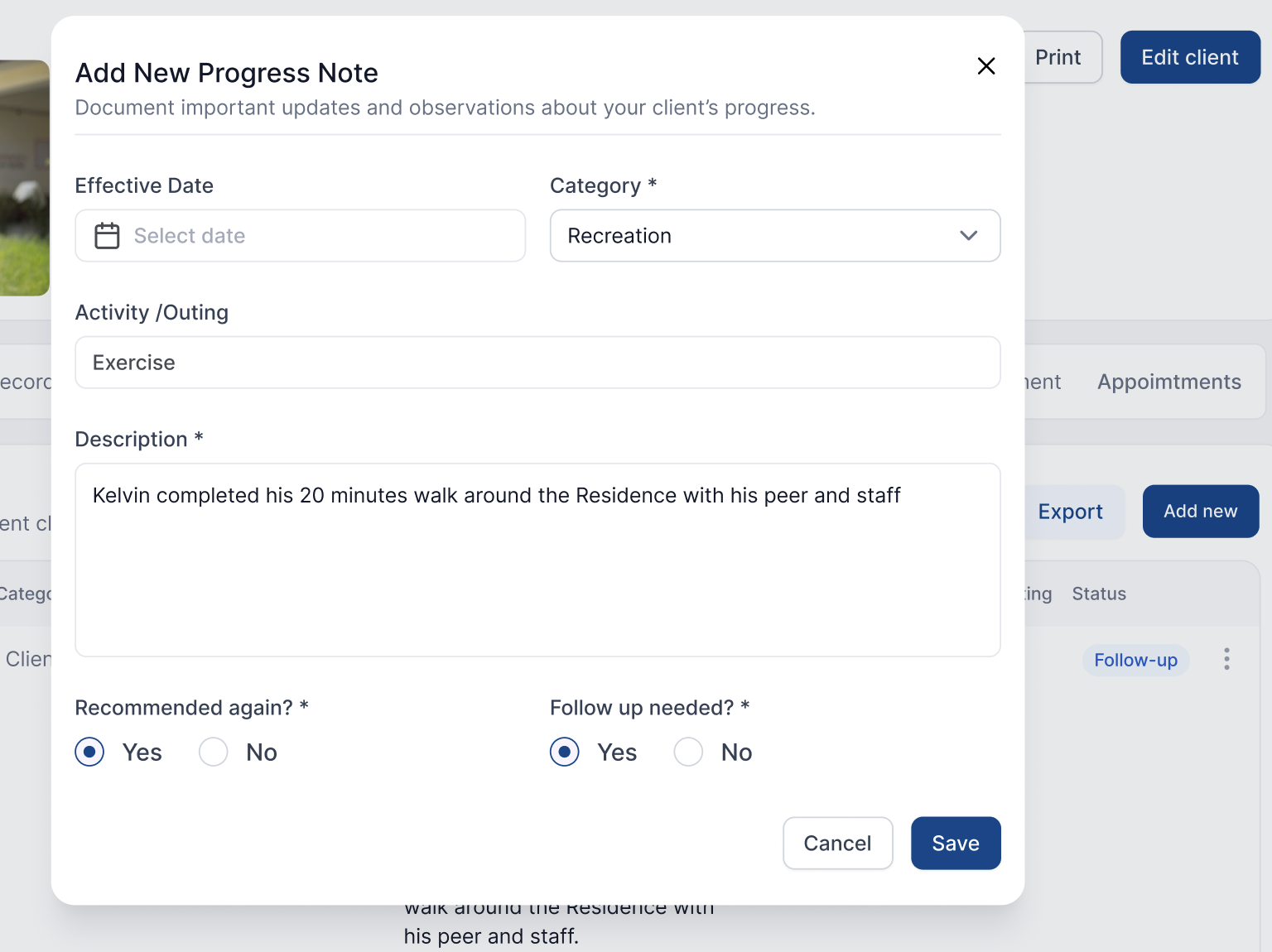This screenshot has height=952, width=1272.
Task: Click the Add new button
Action: click(x=1200, y=512)
